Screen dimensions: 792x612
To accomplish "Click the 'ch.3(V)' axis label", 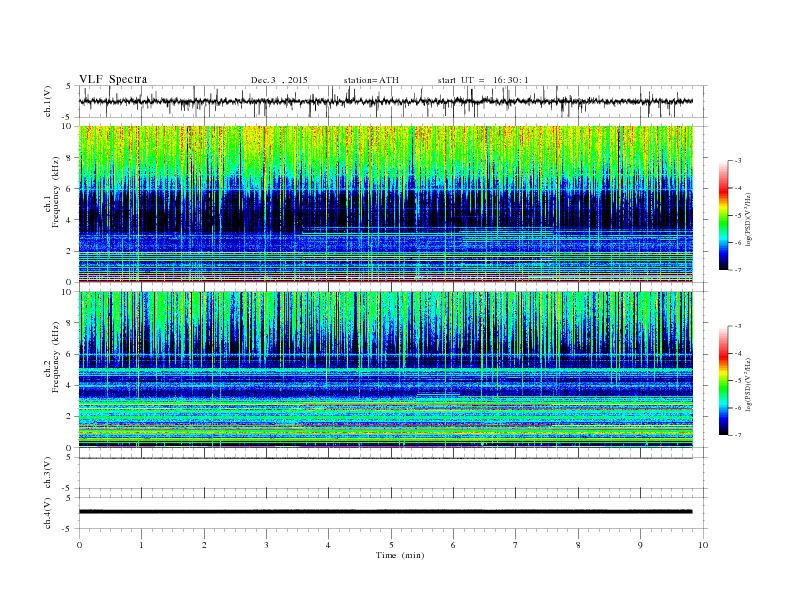I will [x=48, y=472].
